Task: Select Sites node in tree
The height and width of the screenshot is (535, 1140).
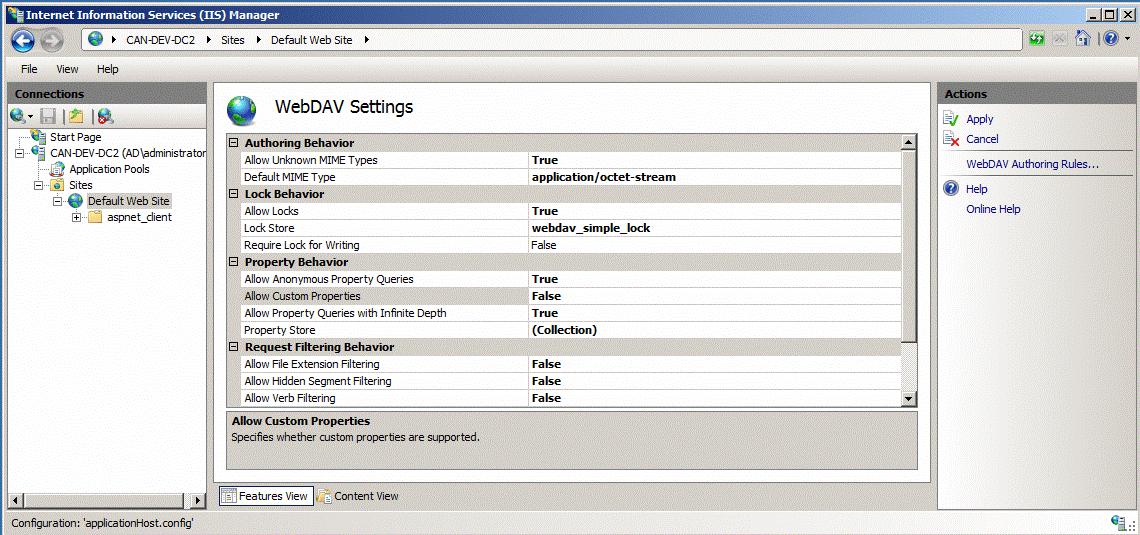Action: click(x=81, y=185)
